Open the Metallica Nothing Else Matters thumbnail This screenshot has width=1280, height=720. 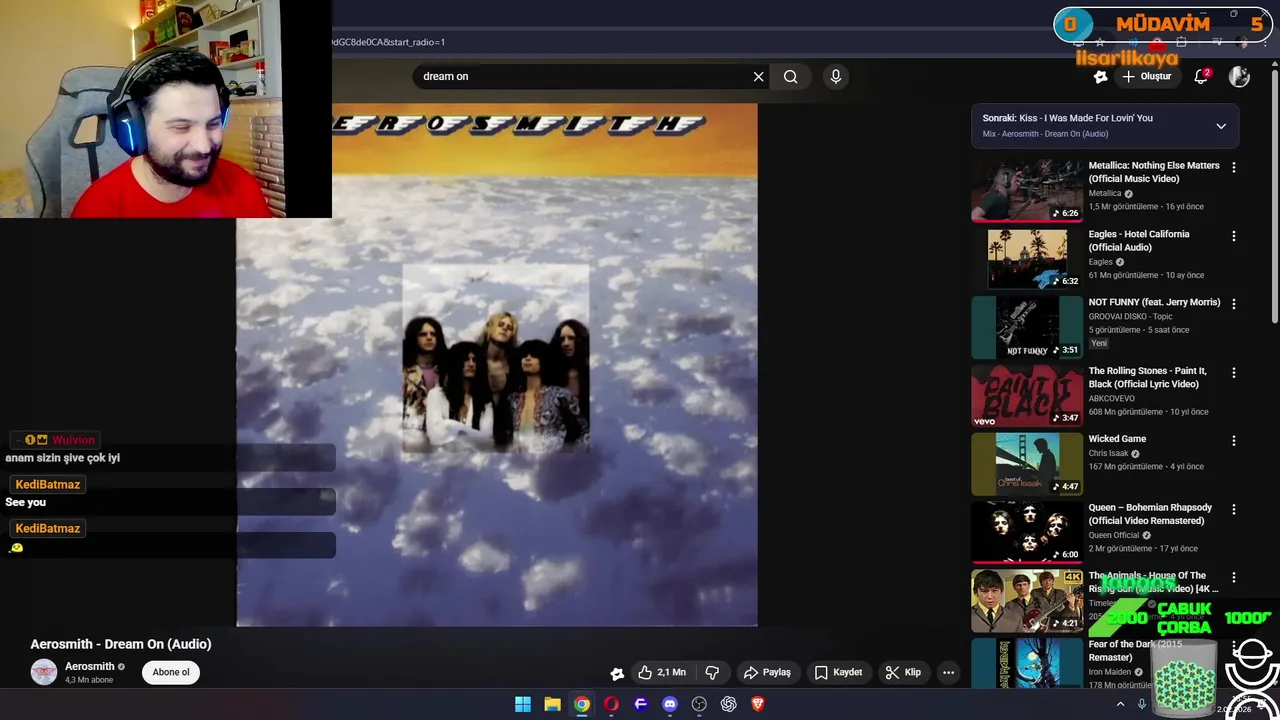click(x=1027, y=190)
